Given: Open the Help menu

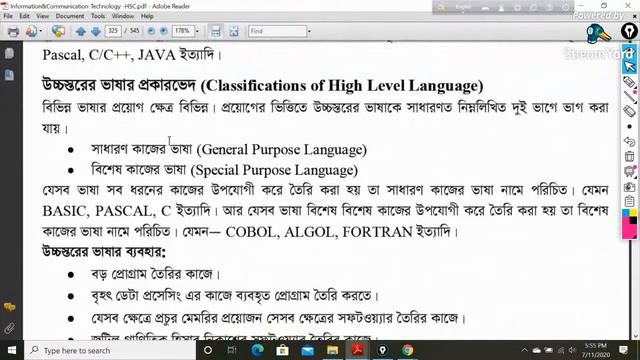Looking at the screenshot, I should pos(147,16).
